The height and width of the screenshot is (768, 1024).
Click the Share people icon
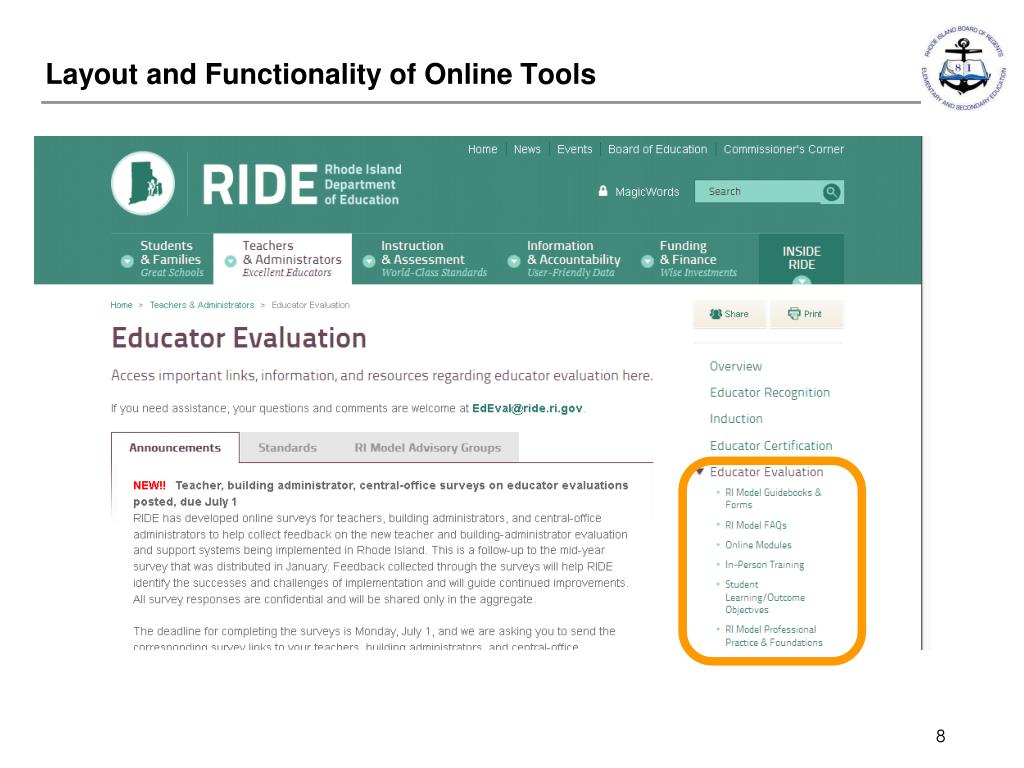pyautogui.click(x=716, y=314)
